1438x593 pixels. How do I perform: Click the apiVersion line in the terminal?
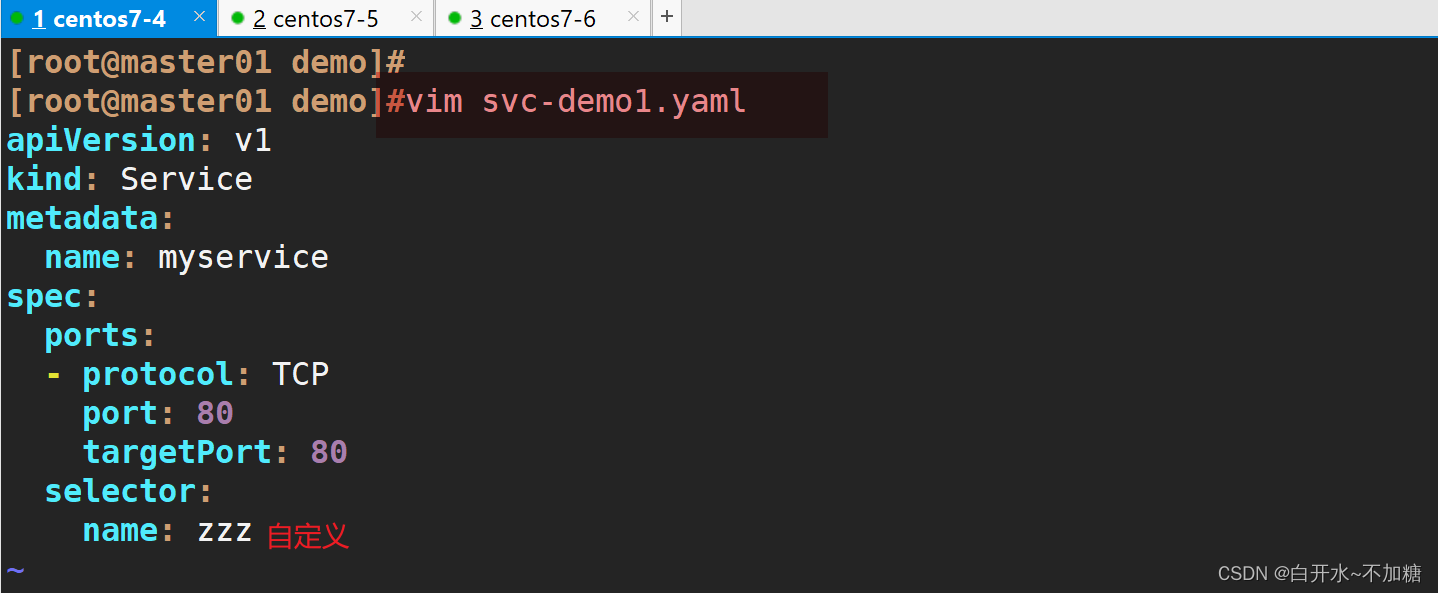pos(139,140)
